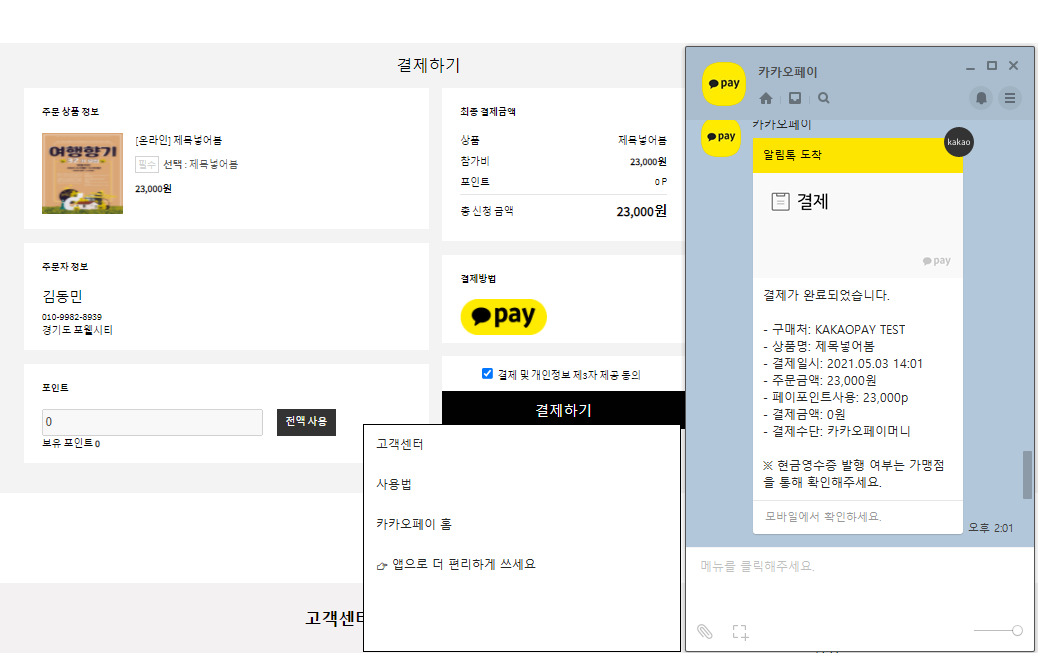Click the product title [온라인] 제목넣어봄
1038x653 pixels.
(179, 140)
